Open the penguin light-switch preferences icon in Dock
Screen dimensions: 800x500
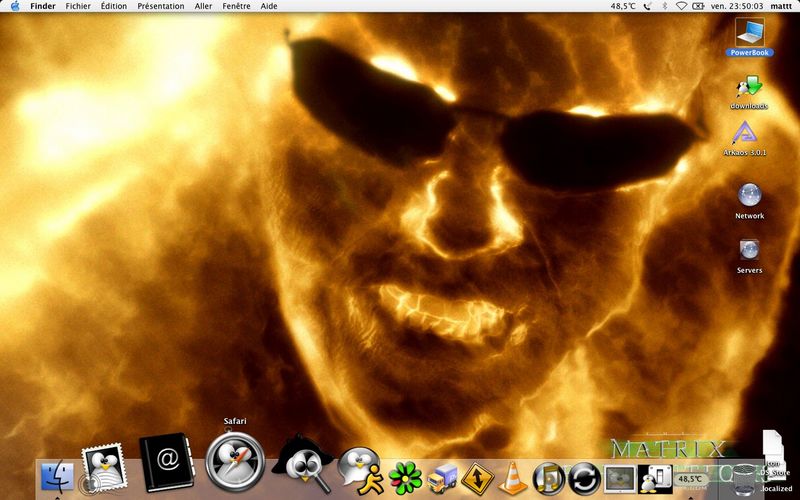pos(655,479)
